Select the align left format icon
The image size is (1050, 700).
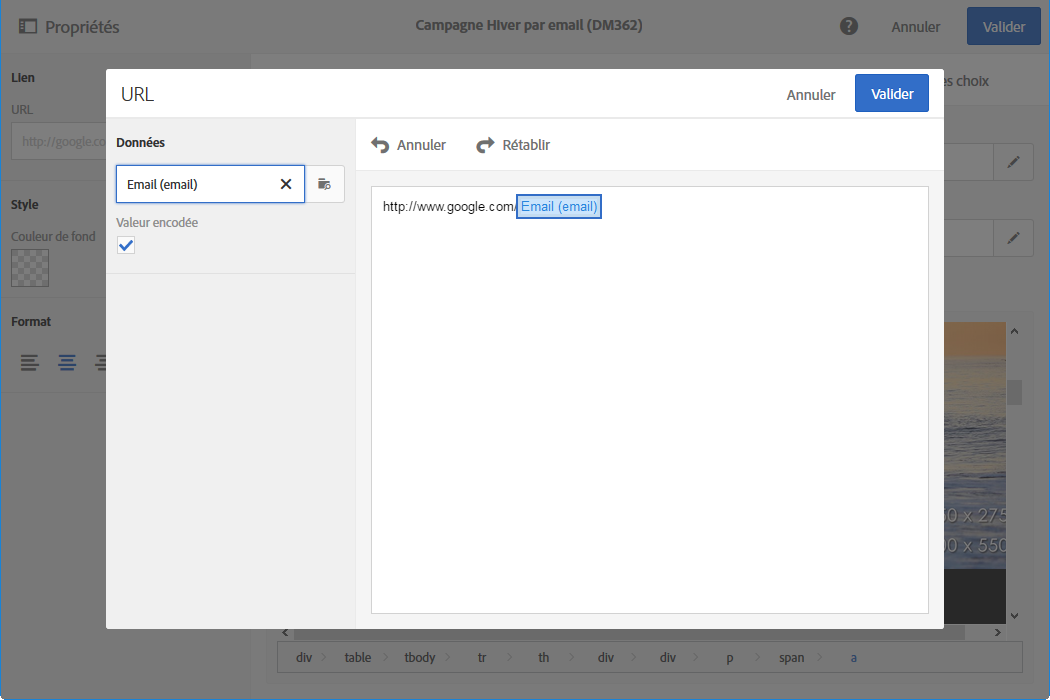30,363
